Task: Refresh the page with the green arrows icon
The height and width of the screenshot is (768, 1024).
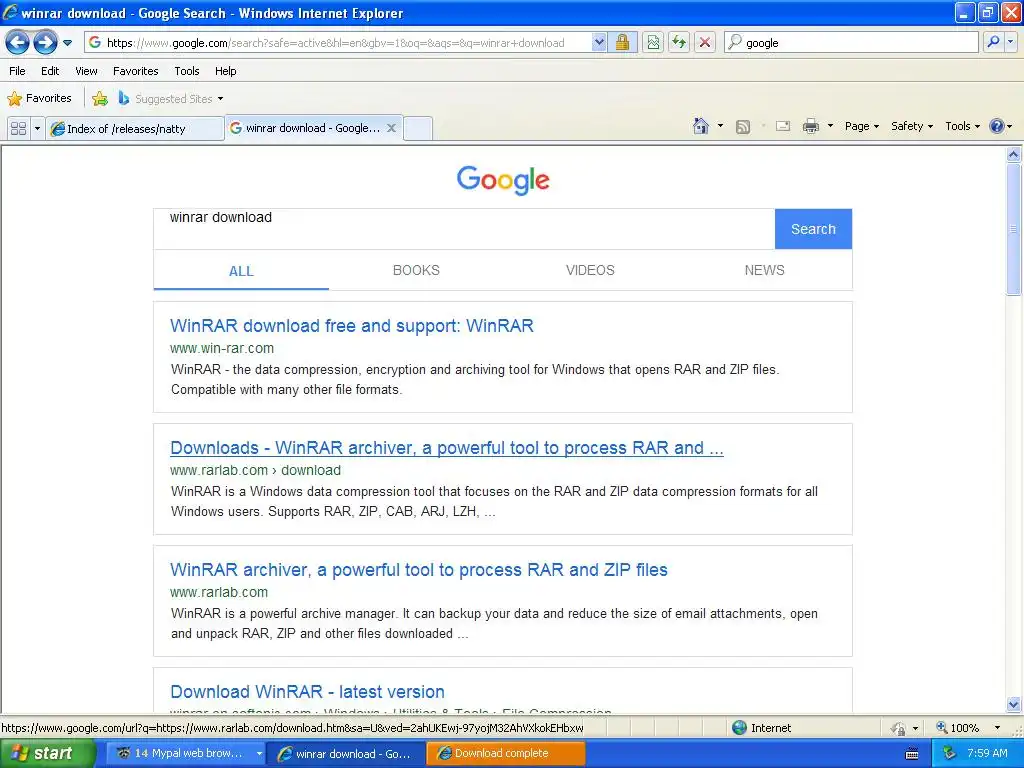Action: click(x=679, y=43)
